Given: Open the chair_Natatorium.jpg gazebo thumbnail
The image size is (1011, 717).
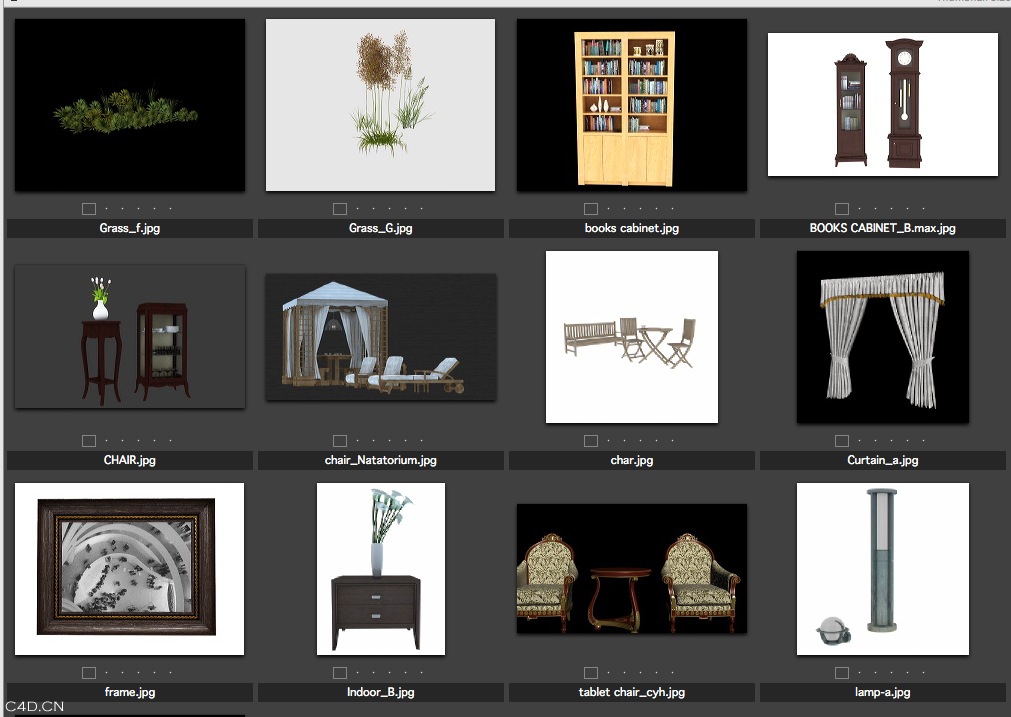Looking at the screenshot, I should click(x=380, y=337).
